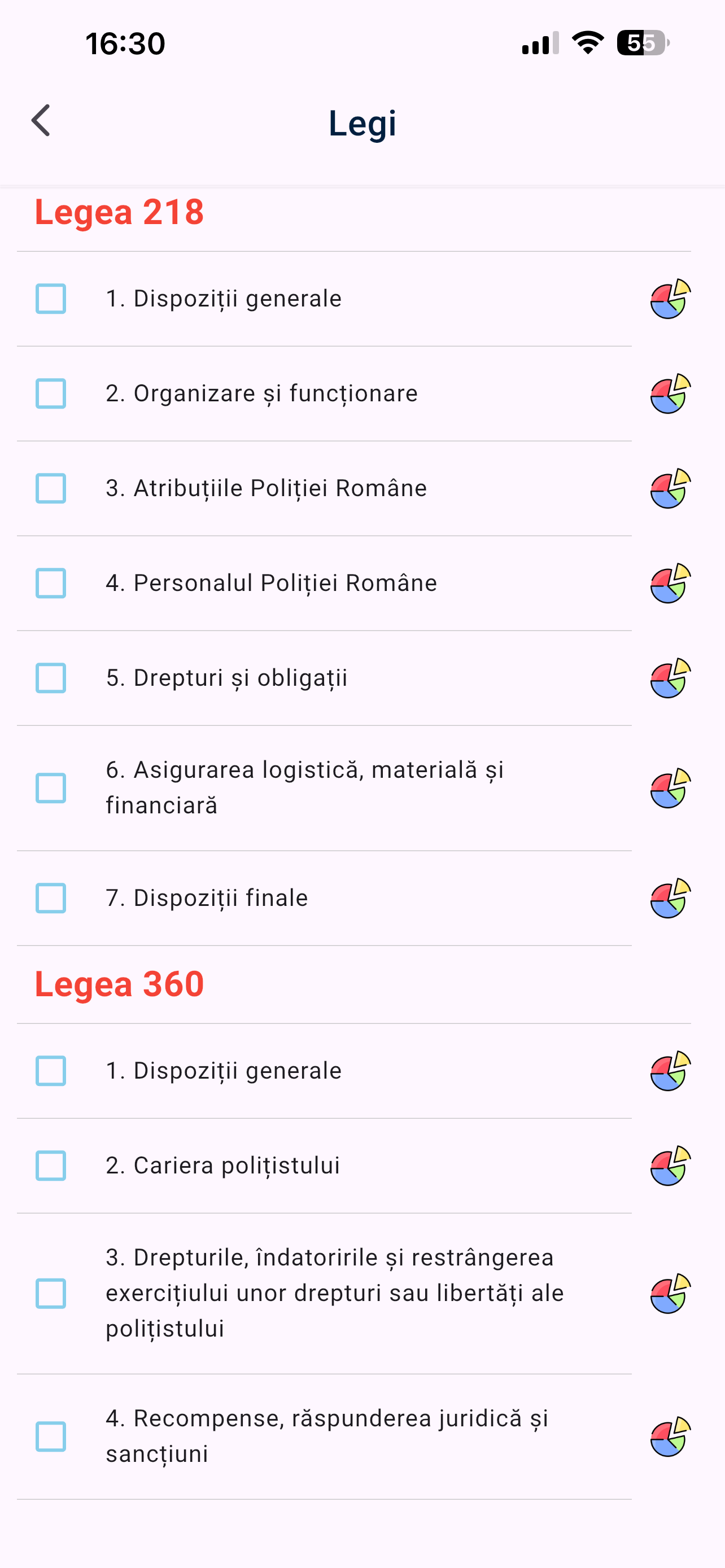
Task: Click pie chart next to Drepturi și obligații
Action: 671,678
